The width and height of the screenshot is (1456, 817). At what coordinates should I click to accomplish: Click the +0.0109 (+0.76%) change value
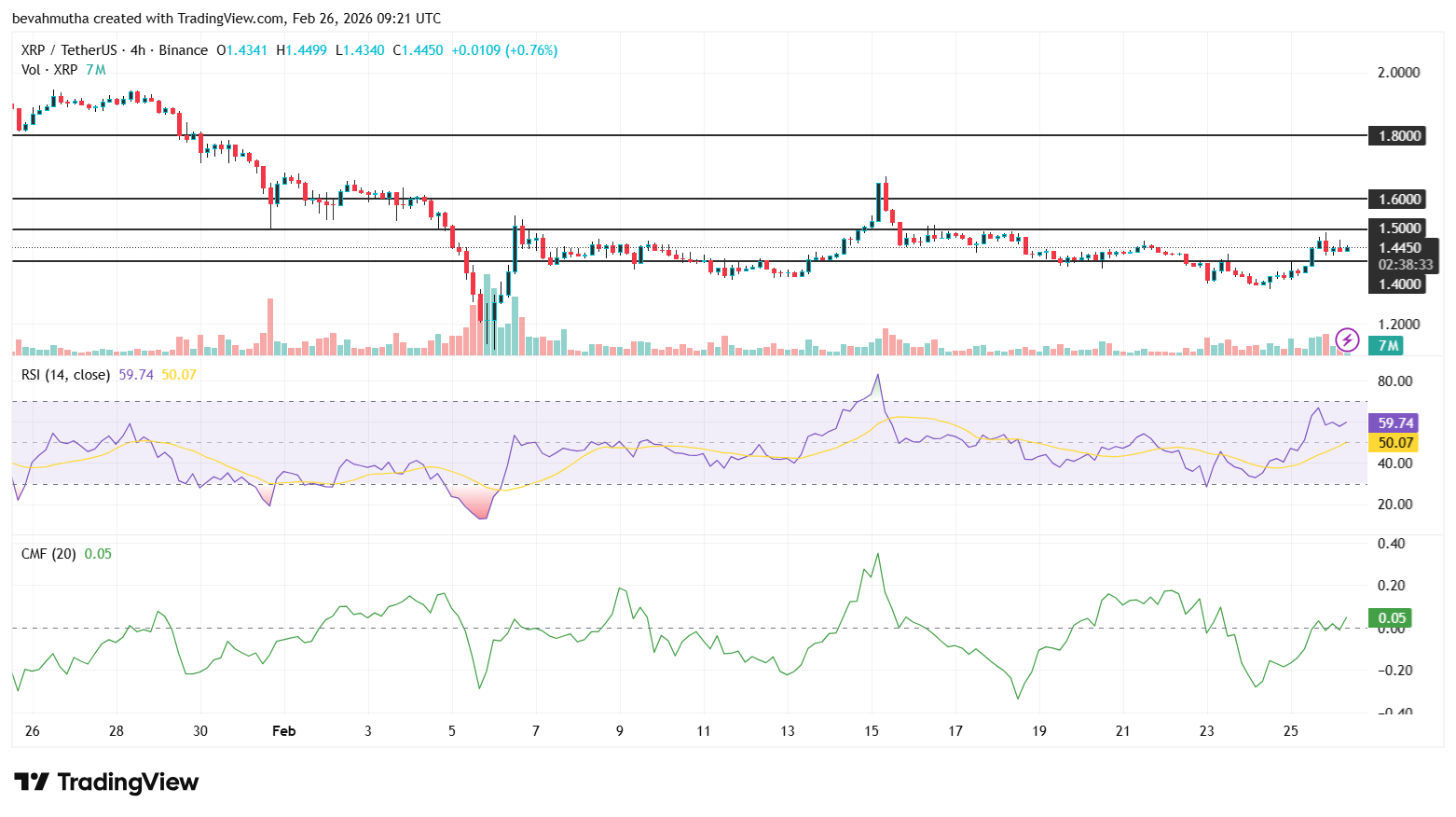pyautogui.click(x=503, y=50)
